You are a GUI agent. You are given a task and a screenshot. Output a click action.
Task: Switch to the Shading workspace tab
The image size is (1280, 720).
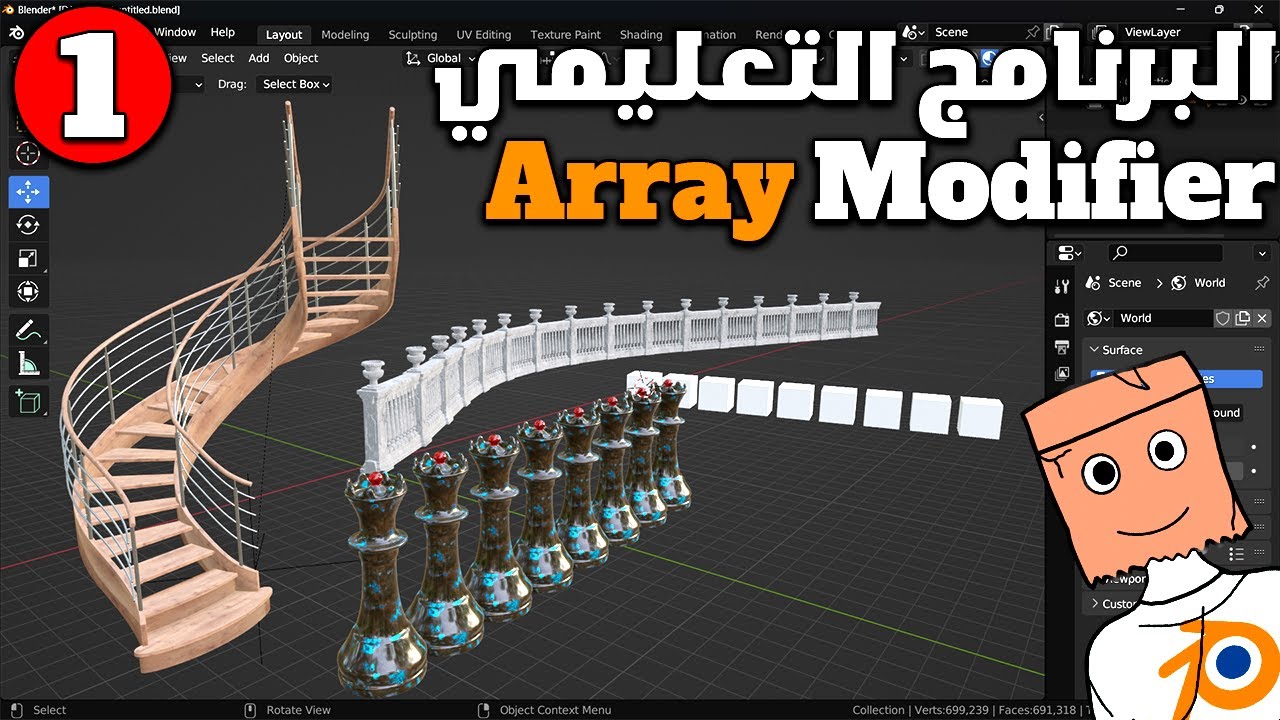[x=641, y=34]
